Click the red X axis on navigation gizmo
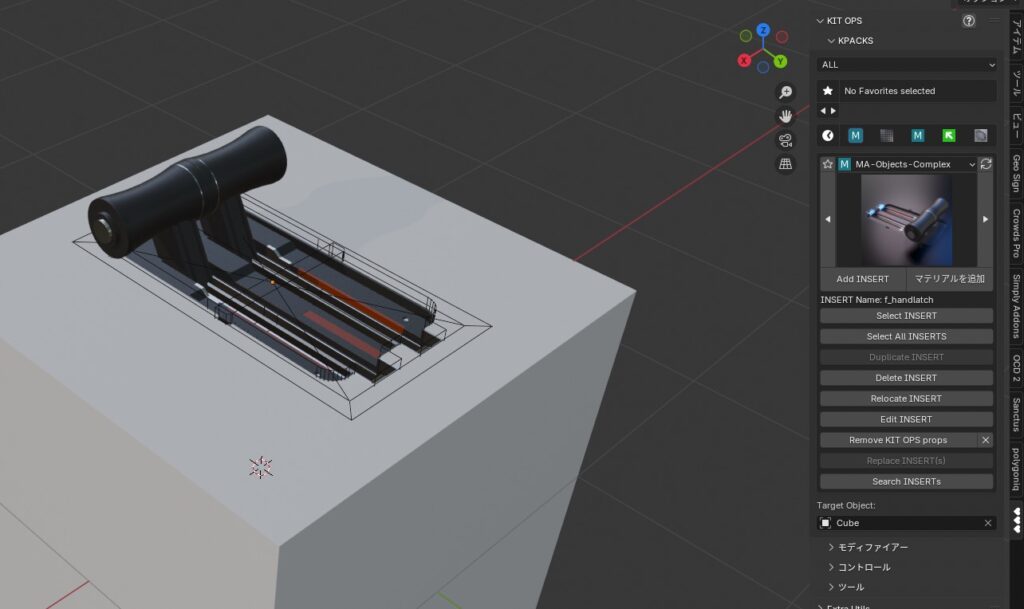1024x609 pixels. 744,61
